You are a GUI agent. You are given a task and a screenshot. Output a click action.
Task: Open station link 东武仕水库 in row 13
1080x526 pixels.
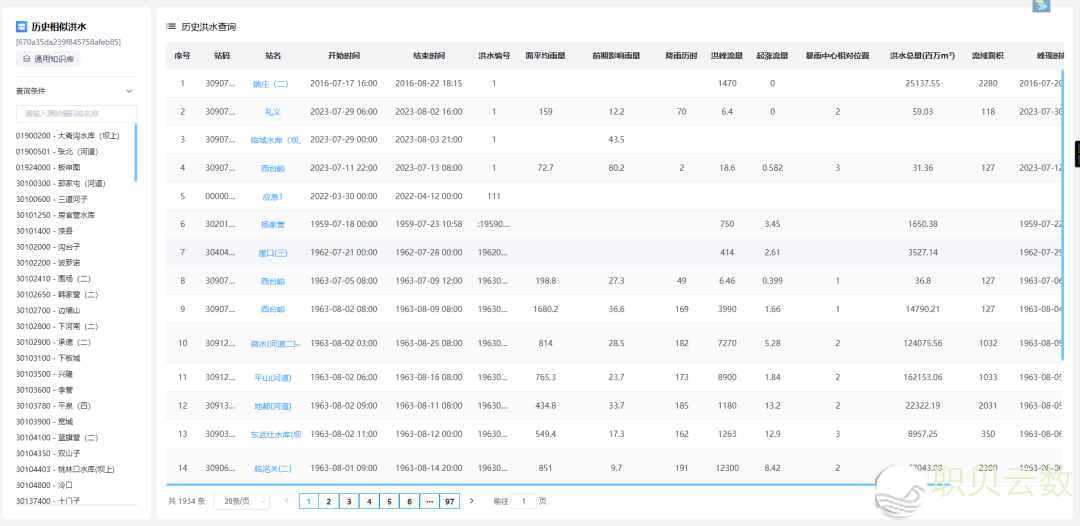276,434
